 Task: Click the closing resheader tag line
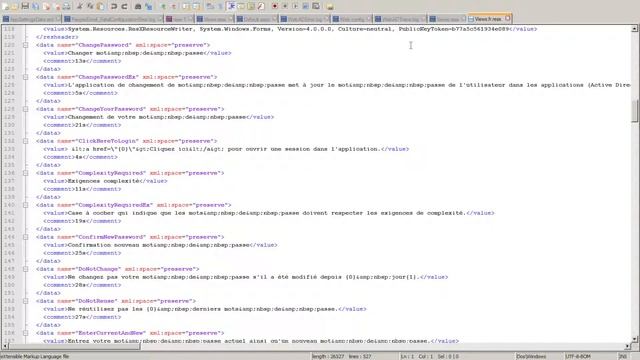click(57, 37)
